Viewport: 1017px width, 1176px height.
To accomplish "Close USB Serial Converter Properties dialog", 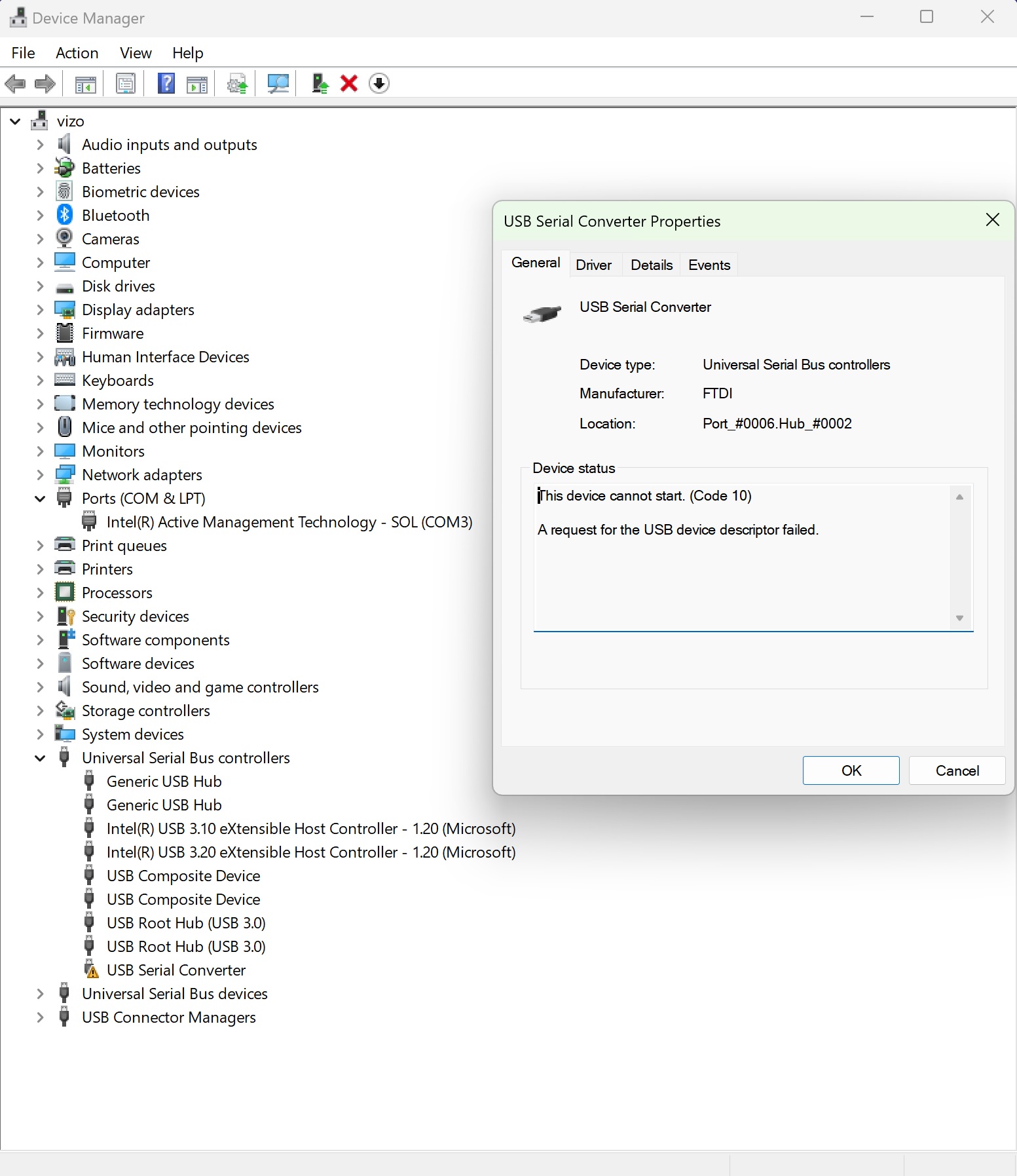I will pyautogui.click(x=992, y=220).
